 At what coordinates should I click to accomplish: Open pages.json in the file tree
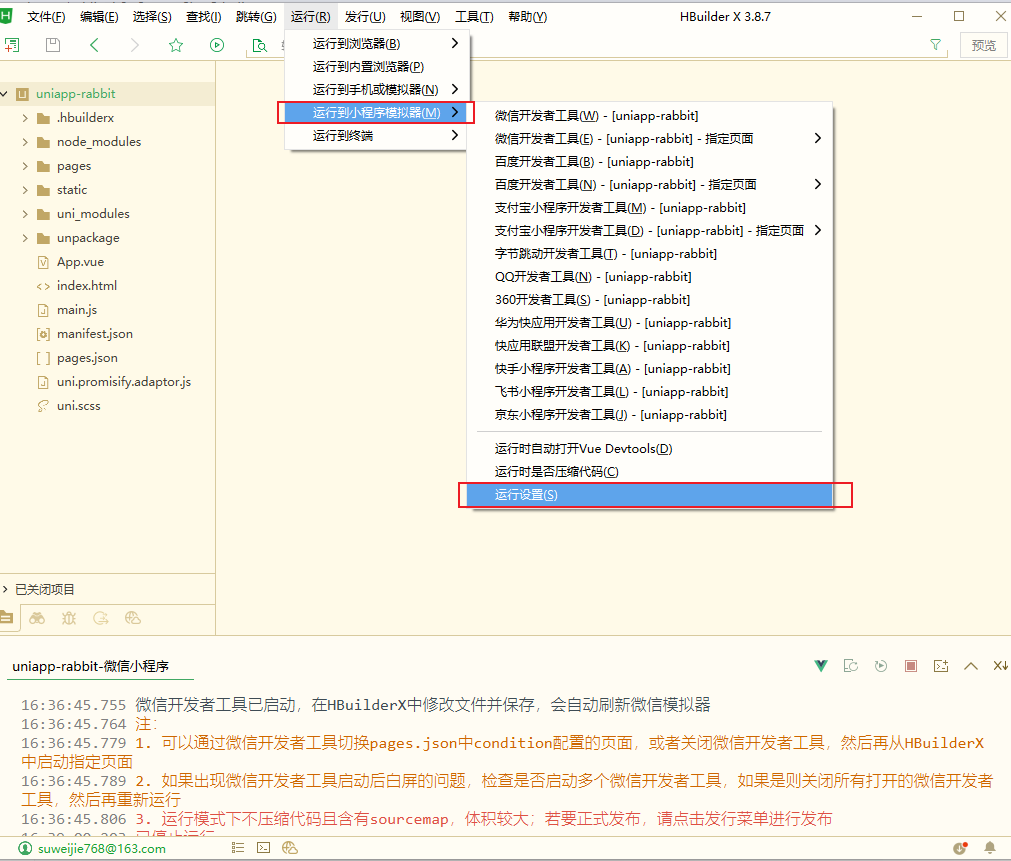[87, 358]
